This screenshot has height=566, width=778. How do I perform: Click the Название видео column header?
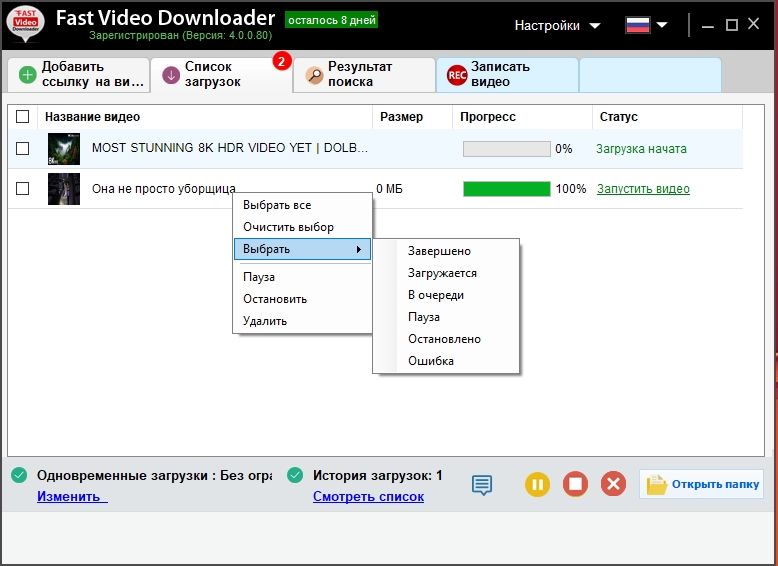click(x=204, y=117)
